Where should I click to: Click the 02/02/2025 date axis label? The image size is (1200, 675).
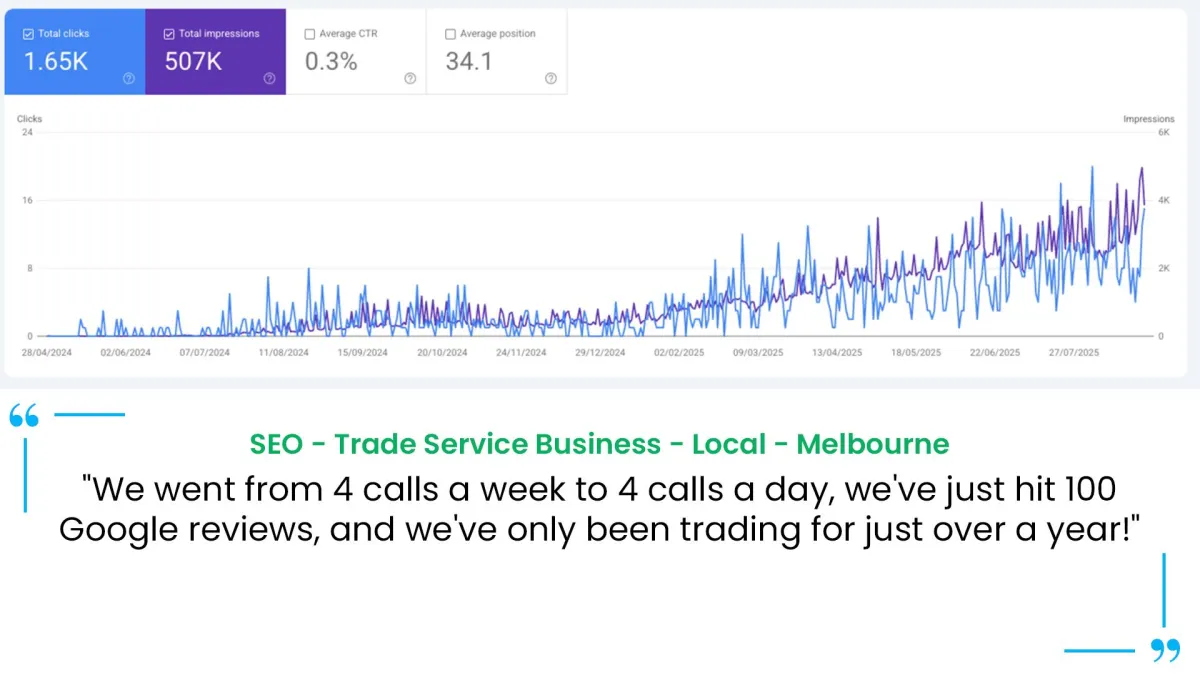[679, 353]
